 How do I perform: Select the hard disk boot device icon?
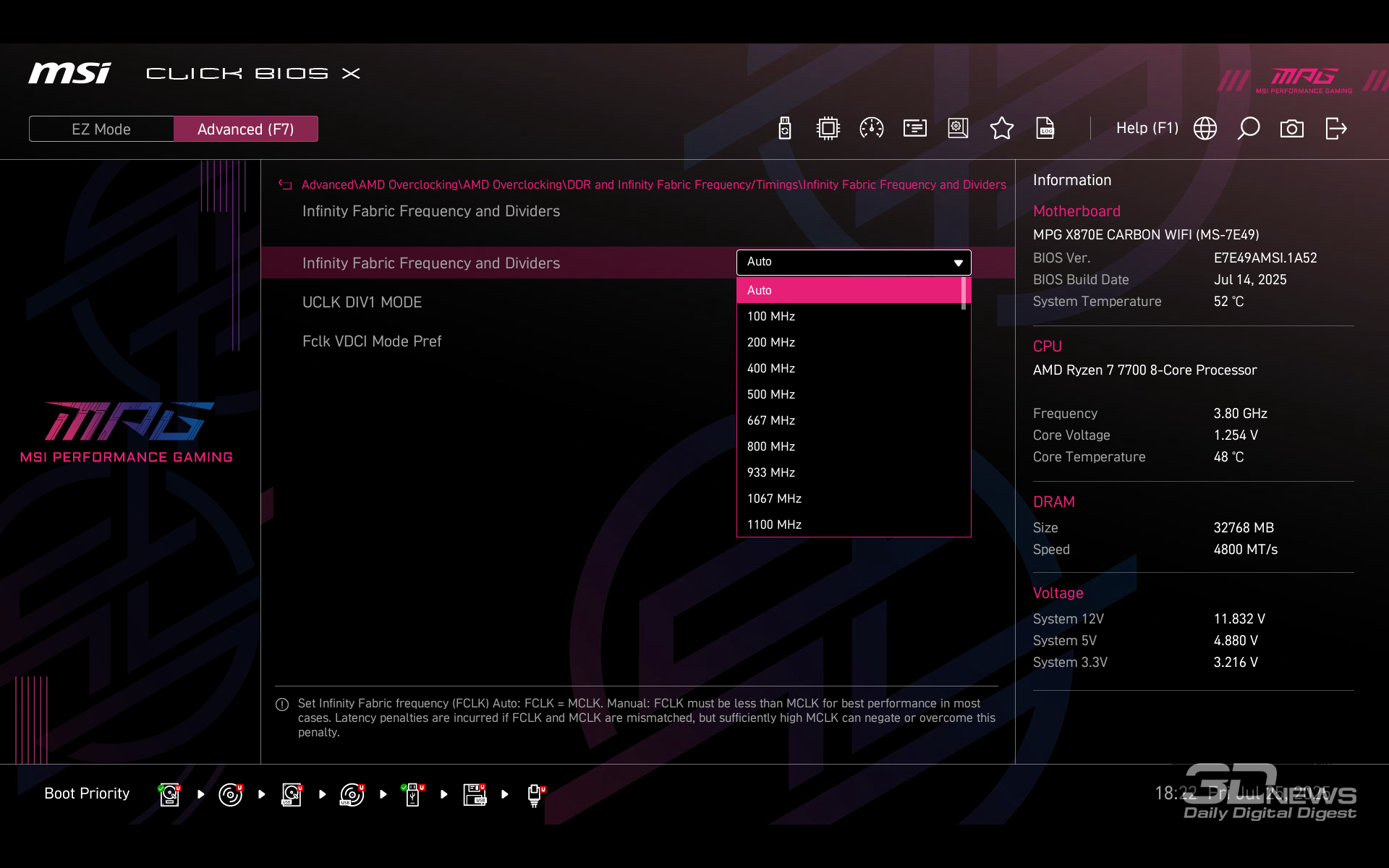(170, 794)
